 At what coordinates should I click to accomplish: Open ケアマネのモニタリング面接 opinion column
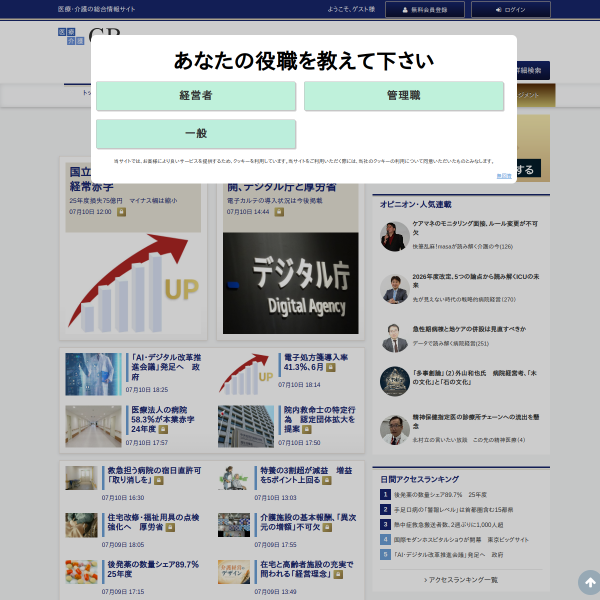[x=475, y=228]
